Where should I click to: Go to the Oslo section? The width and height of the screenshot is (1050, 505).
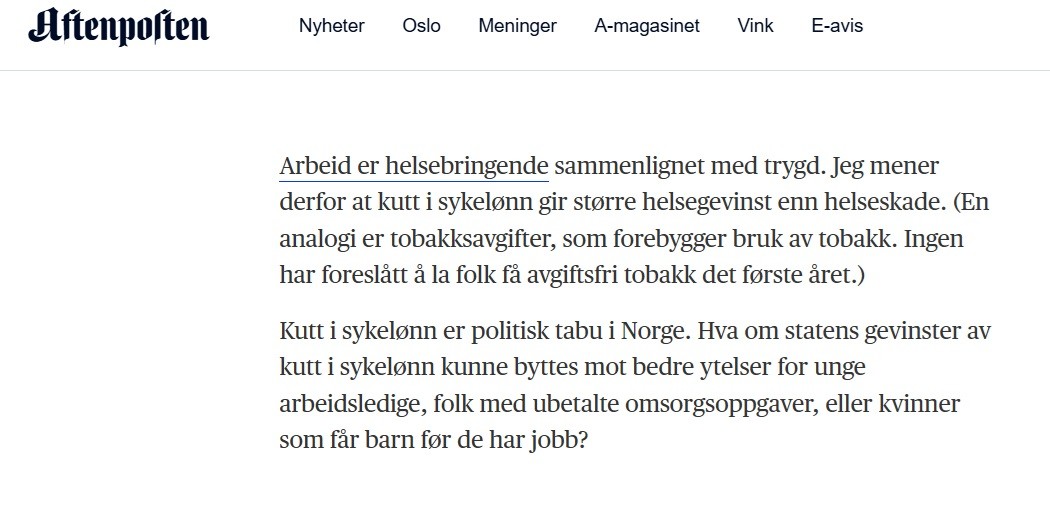(421, 26)
